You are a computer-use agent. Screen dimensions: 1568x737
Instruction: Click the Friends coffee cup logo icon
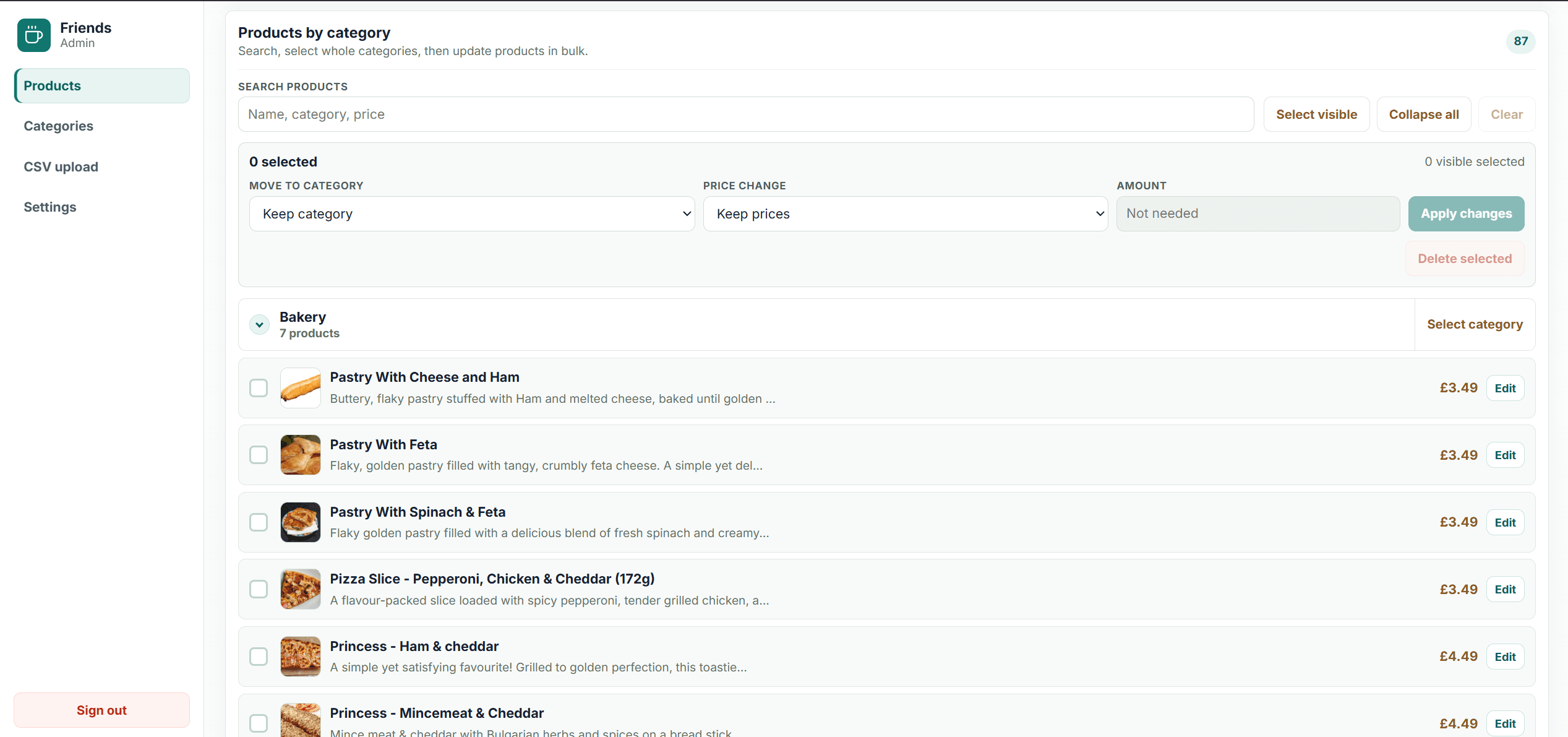[x=33, y=35]
